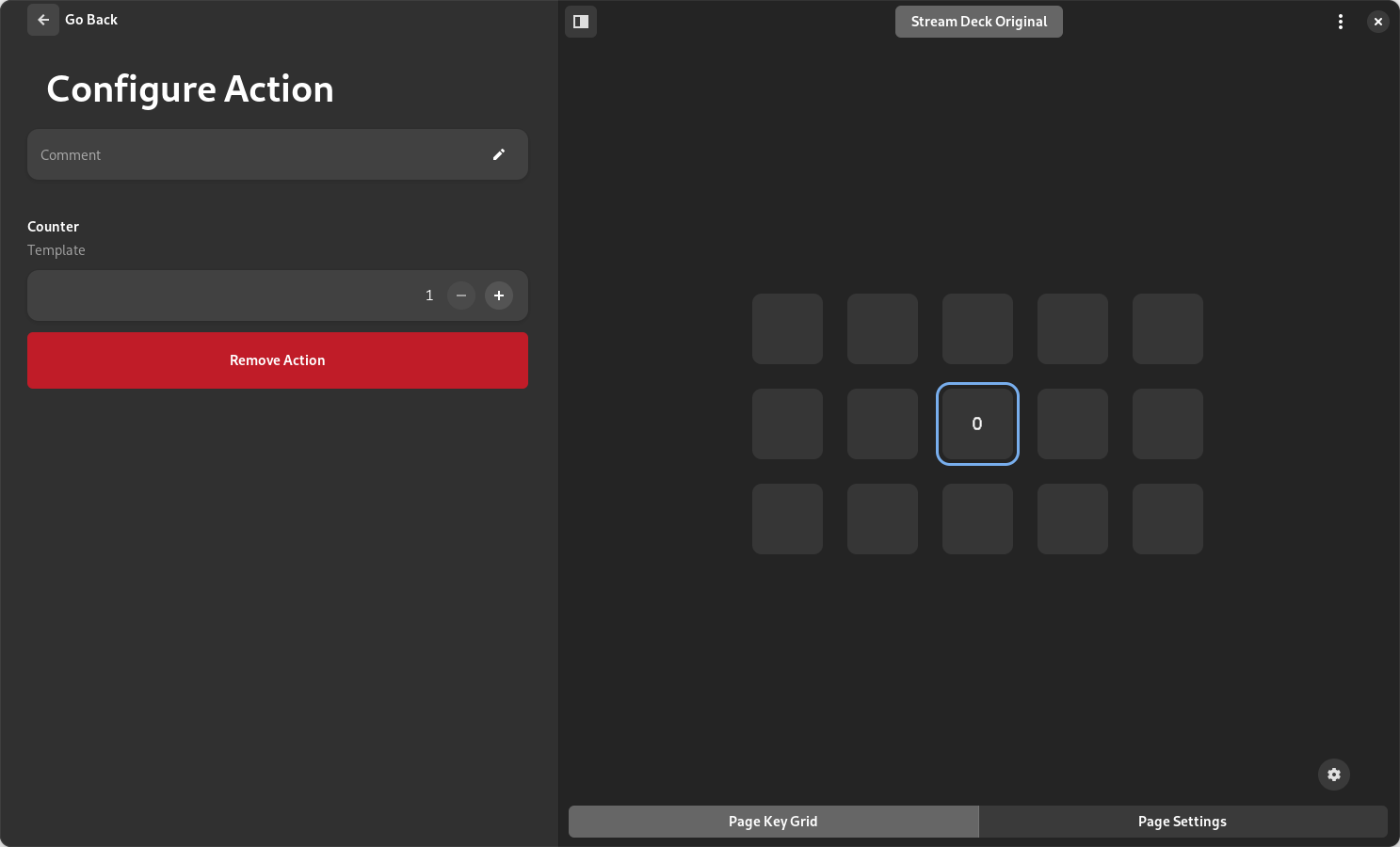Viewport: 1400px width, 847px height.
Task: Select the second key in the top row
Action: (x=882, y=328)
